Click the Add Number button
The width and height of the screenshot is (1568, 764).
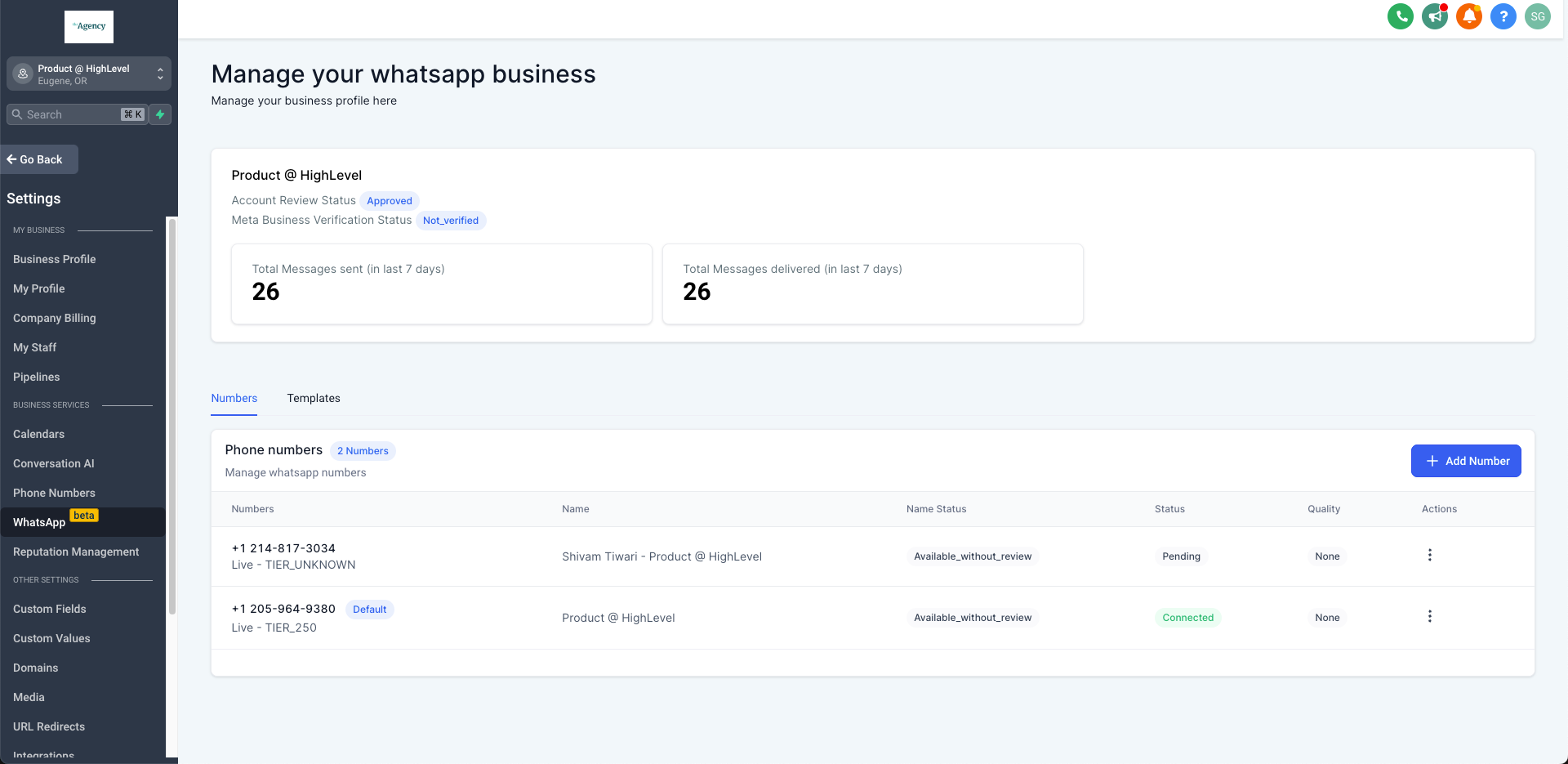tap(1466, 461)
